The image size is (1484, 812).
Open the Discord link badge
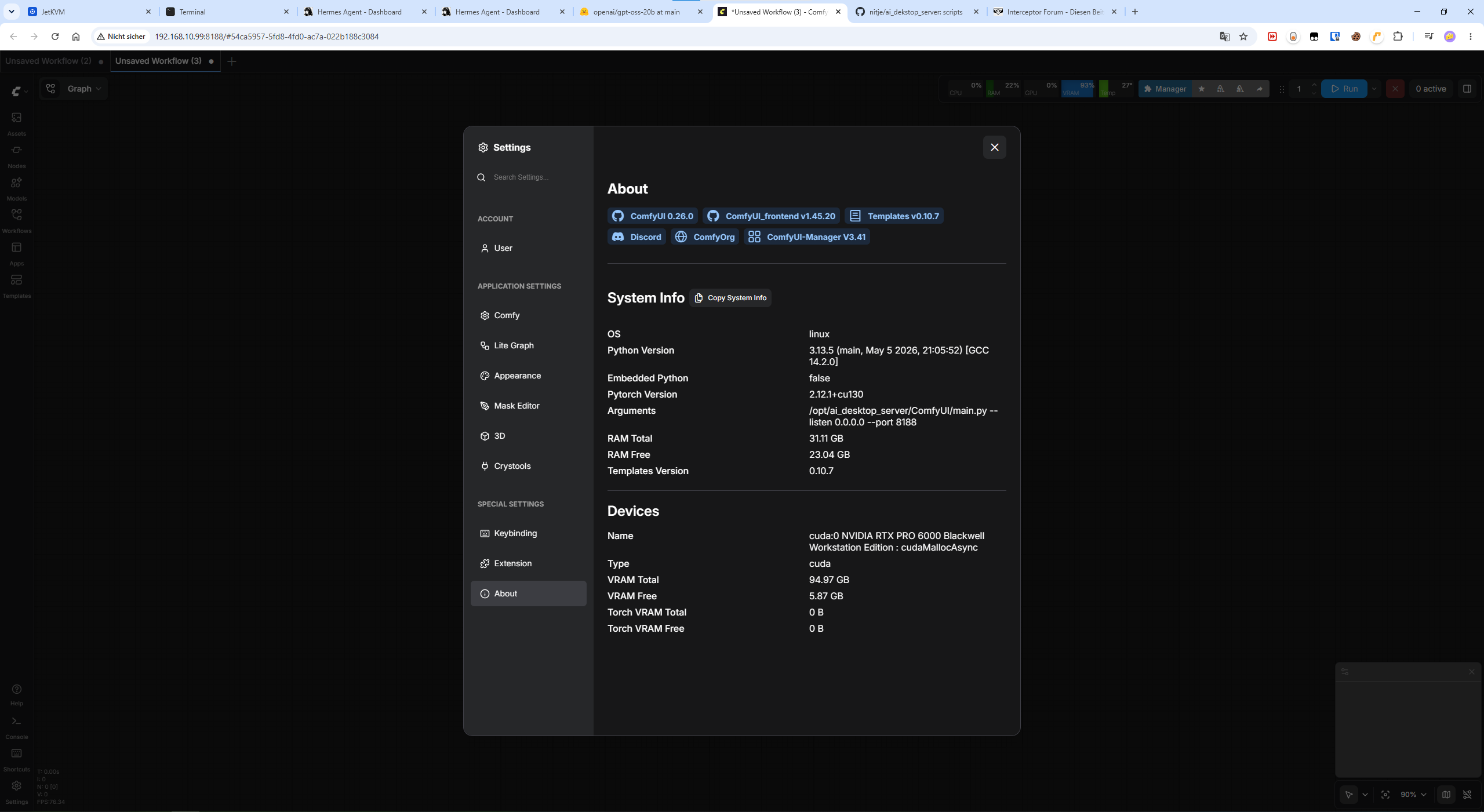click(636, 237)
